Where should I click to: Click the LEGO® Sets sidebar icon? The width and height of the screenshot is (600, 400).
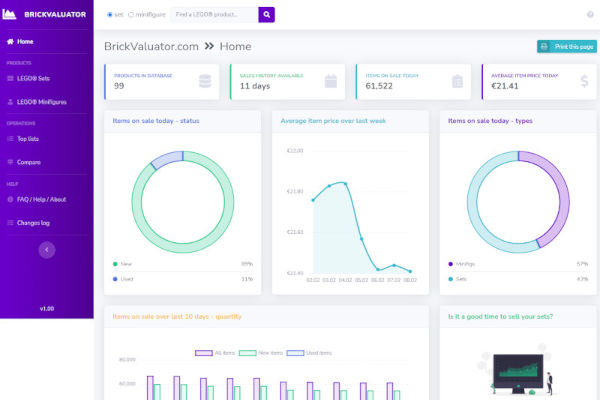[10, 78]
